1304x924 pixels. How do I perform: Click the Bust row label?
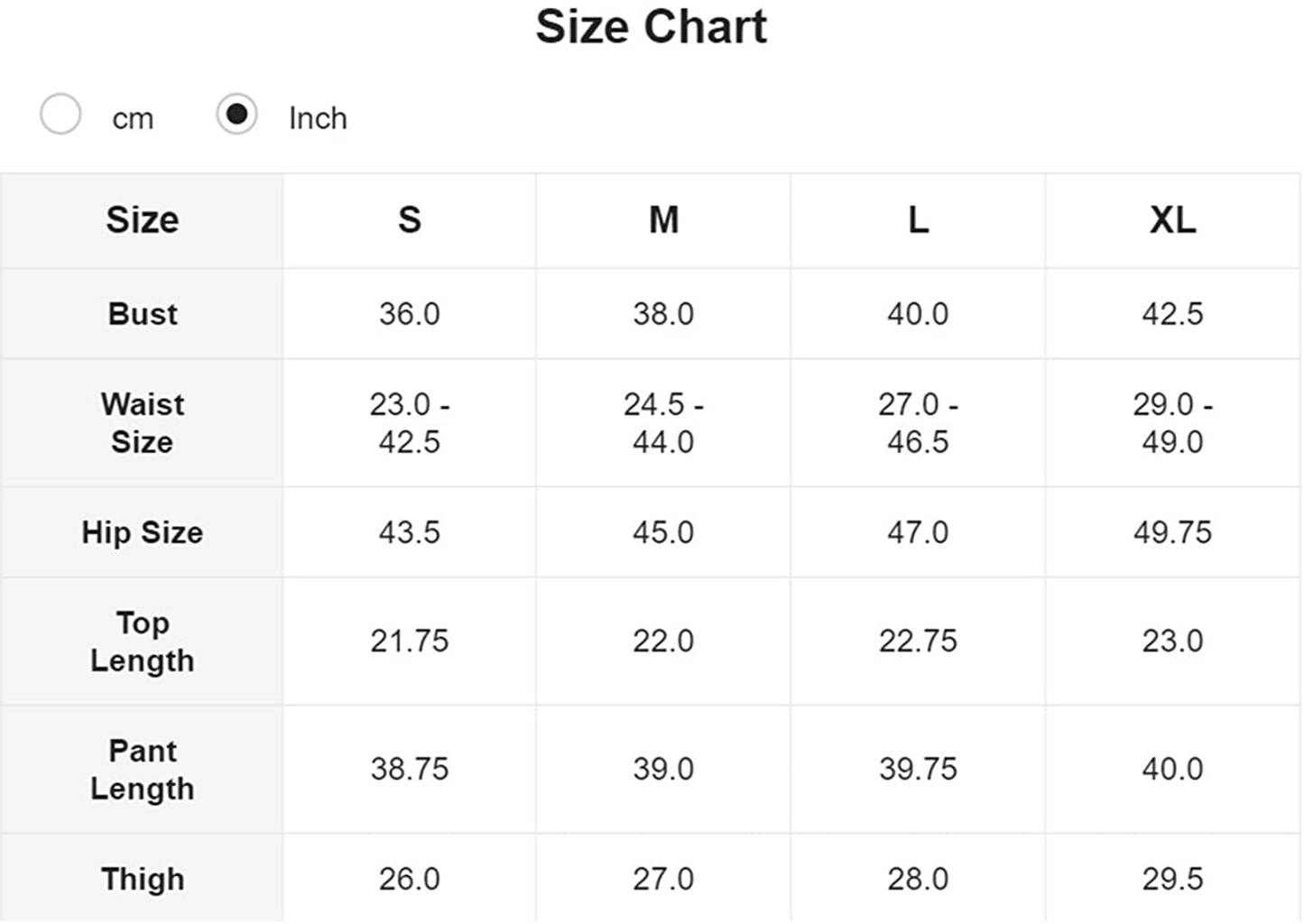pos(143,314)
